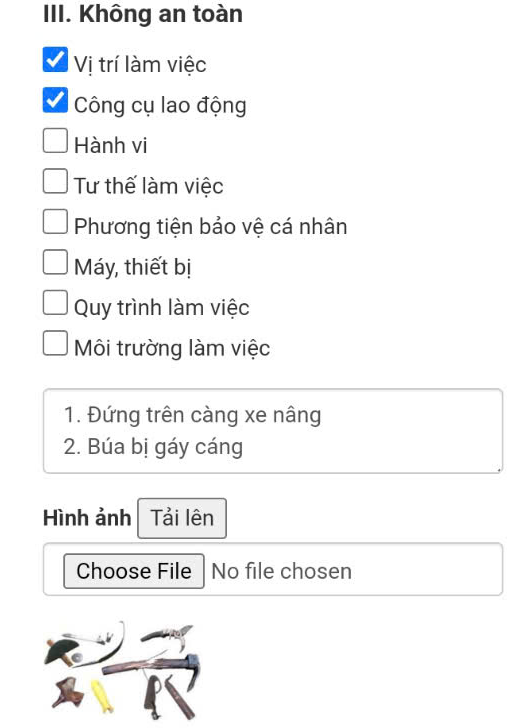Click the textarea resize handle corner
The height and width of the screenshot is (728, 527).
click(x=499, y=469)
